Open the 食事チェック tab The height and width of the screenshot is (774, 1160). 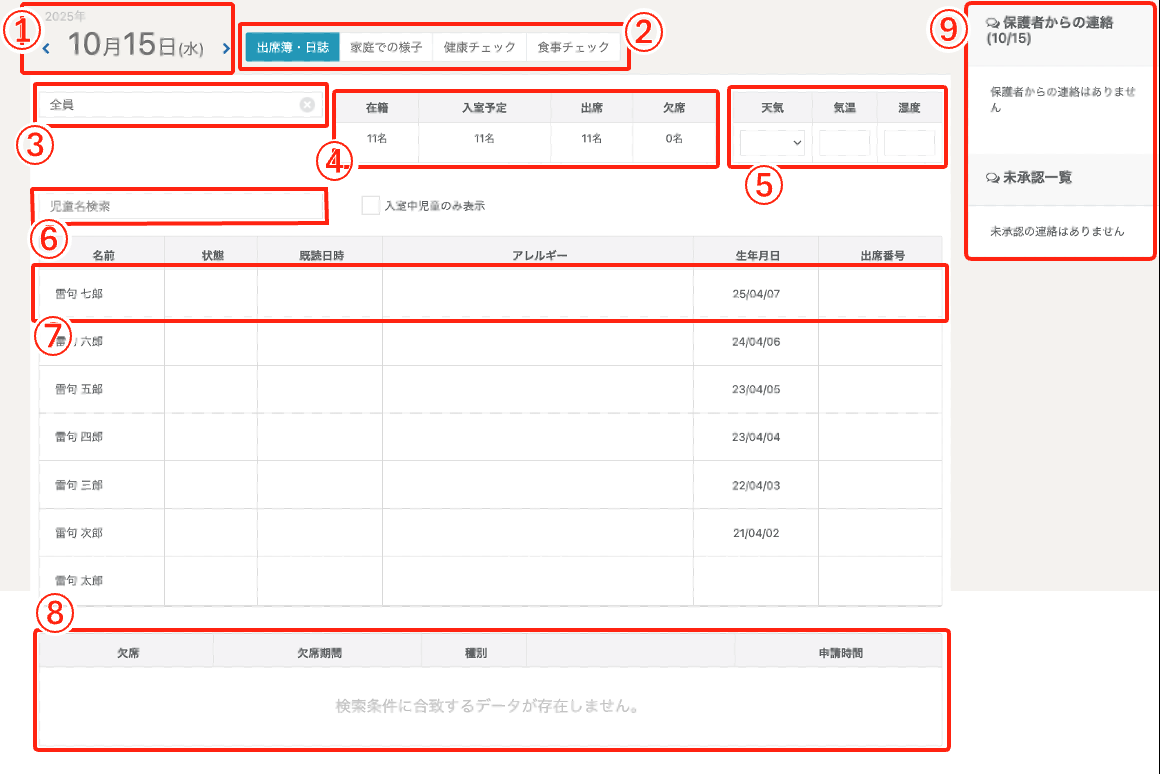(573, 47)
